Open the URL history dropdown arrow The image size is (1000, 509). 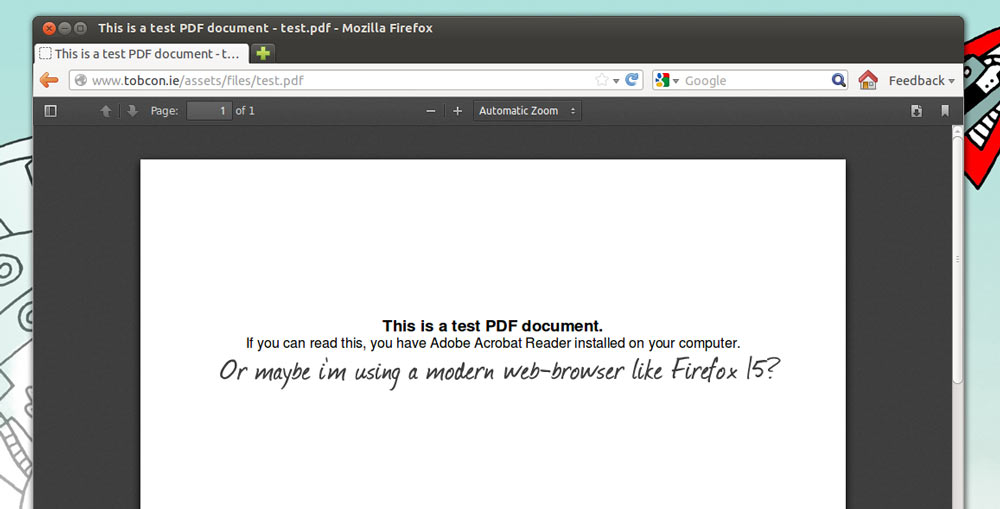616,81
